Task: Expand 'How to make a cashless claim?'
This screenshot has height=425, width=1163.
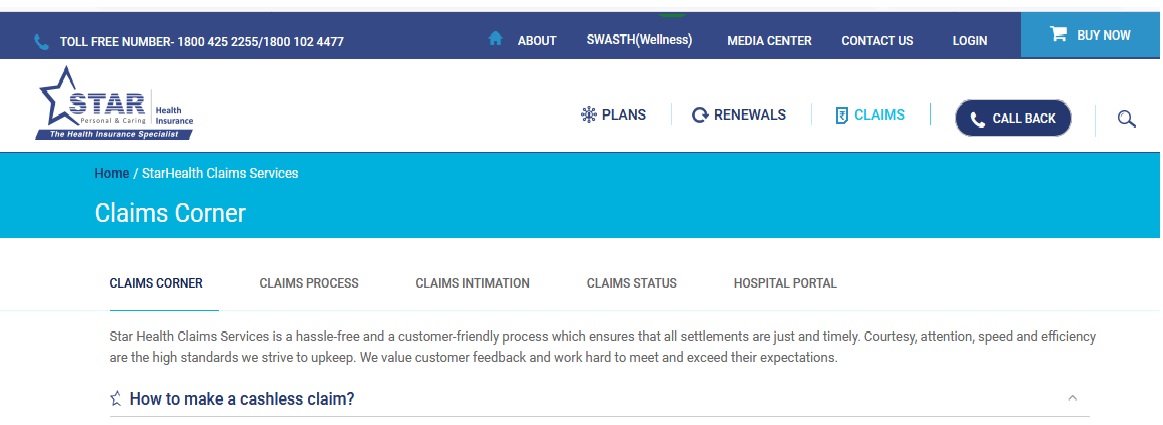Action: coord(242,399)
